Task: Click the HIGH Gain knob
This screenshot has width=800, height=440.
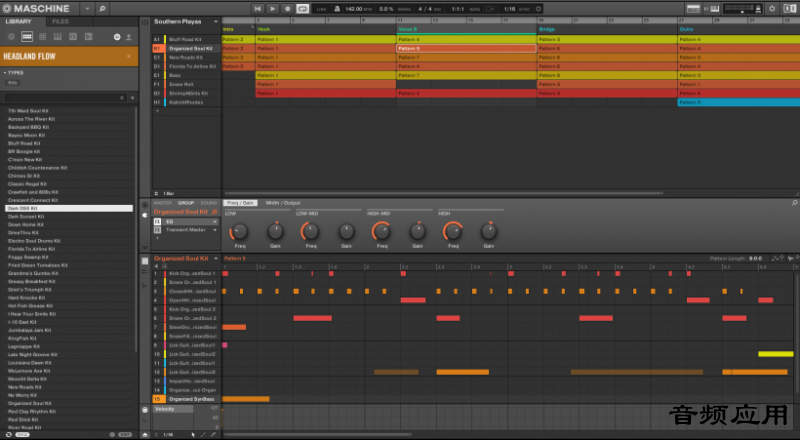Action: coord(488,232)
